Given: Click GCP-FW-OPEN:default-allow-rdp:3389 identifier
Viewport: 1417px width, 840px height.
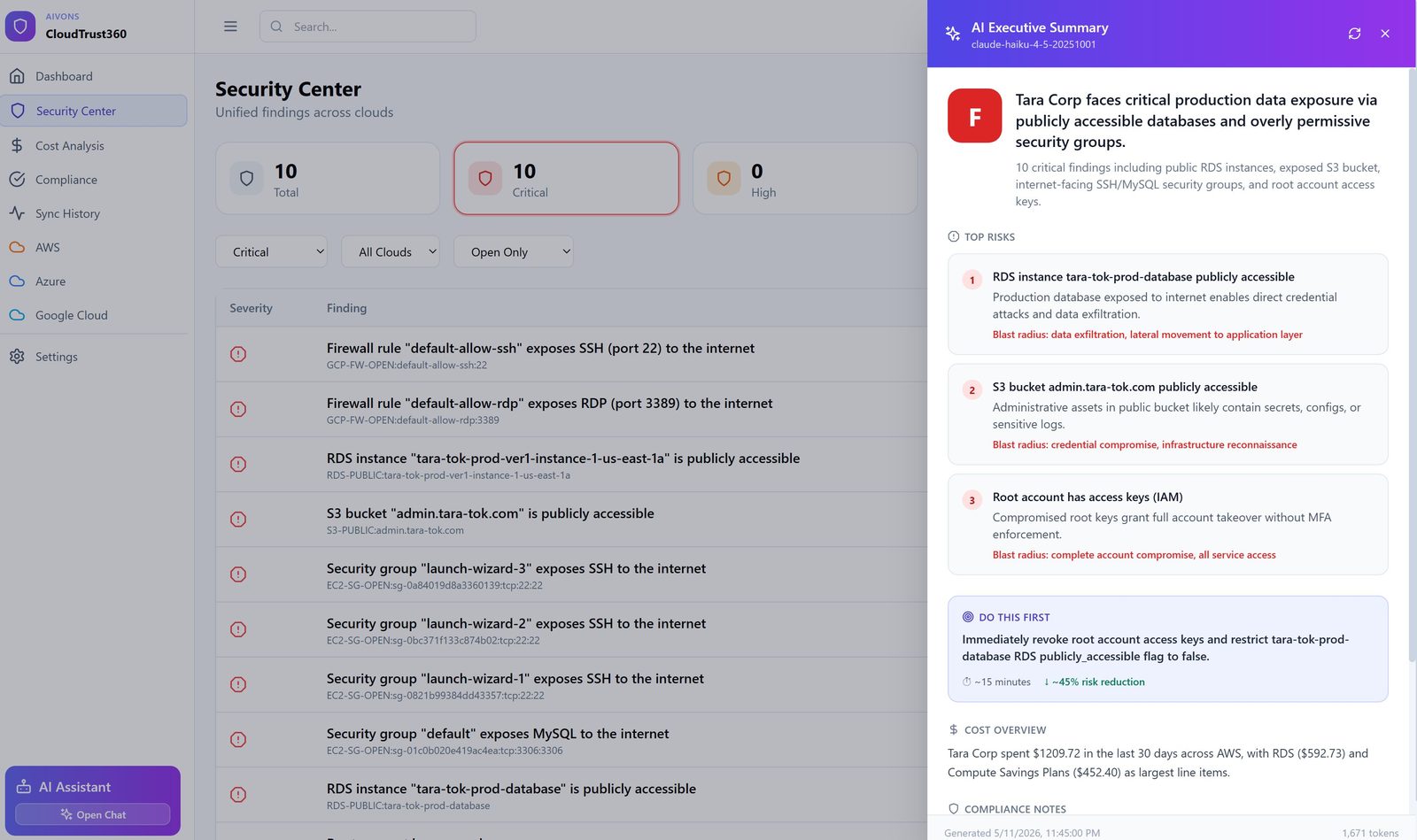Looking at the screenshot, I should 413,420.
